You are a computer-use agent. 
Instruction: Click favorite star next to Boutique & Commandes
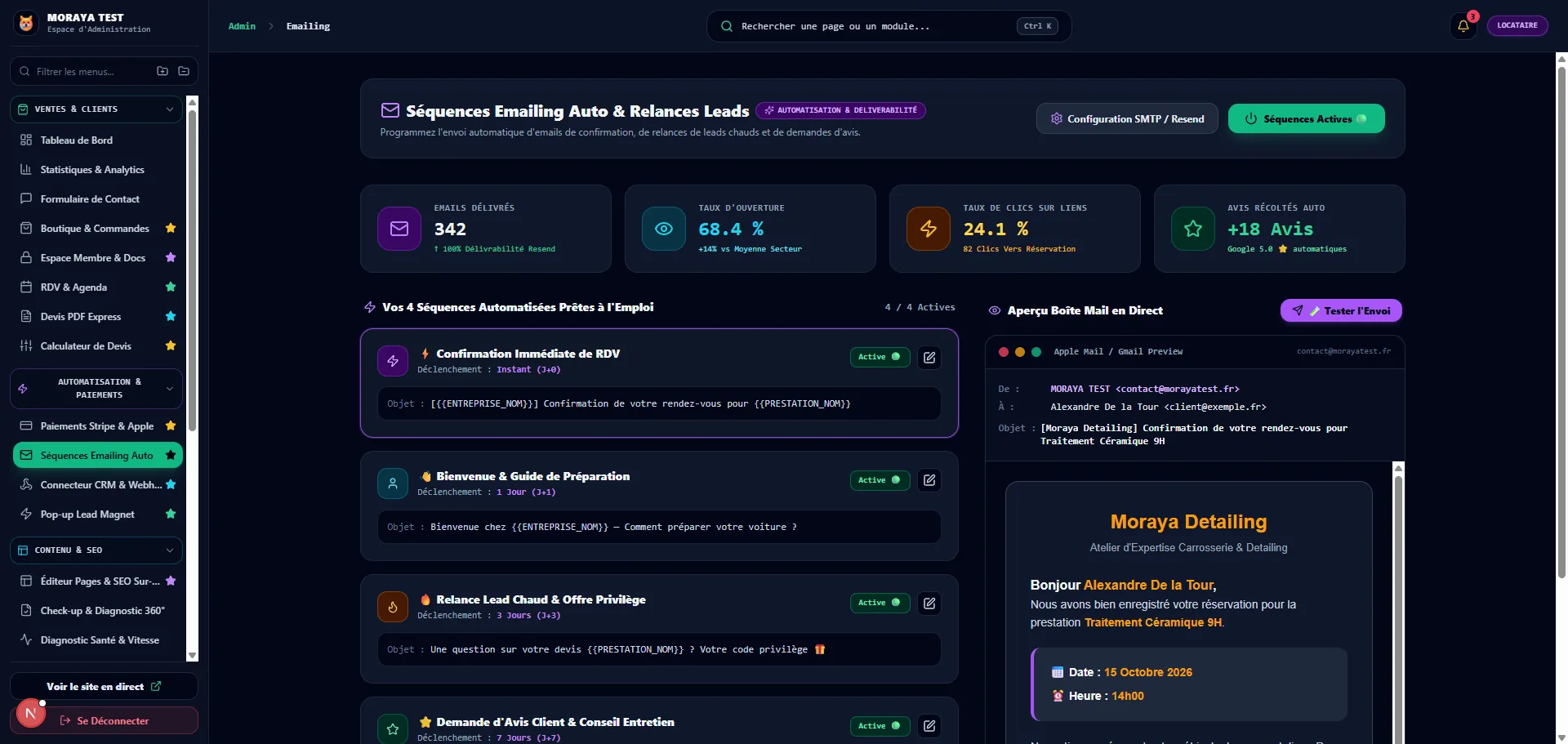click(171, 228)
